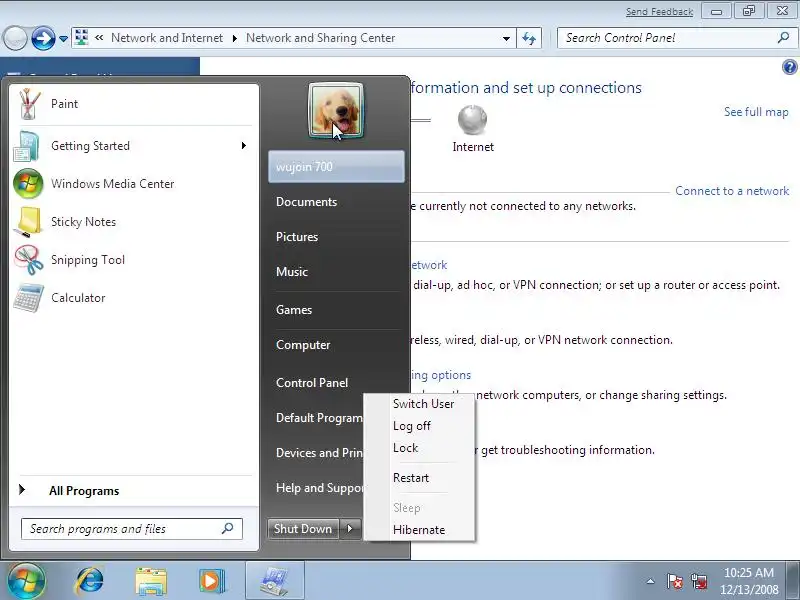The width and height of the screenshot is (800, 600).
Task: Focus the Search programs and files box
Action: point(132,529)
